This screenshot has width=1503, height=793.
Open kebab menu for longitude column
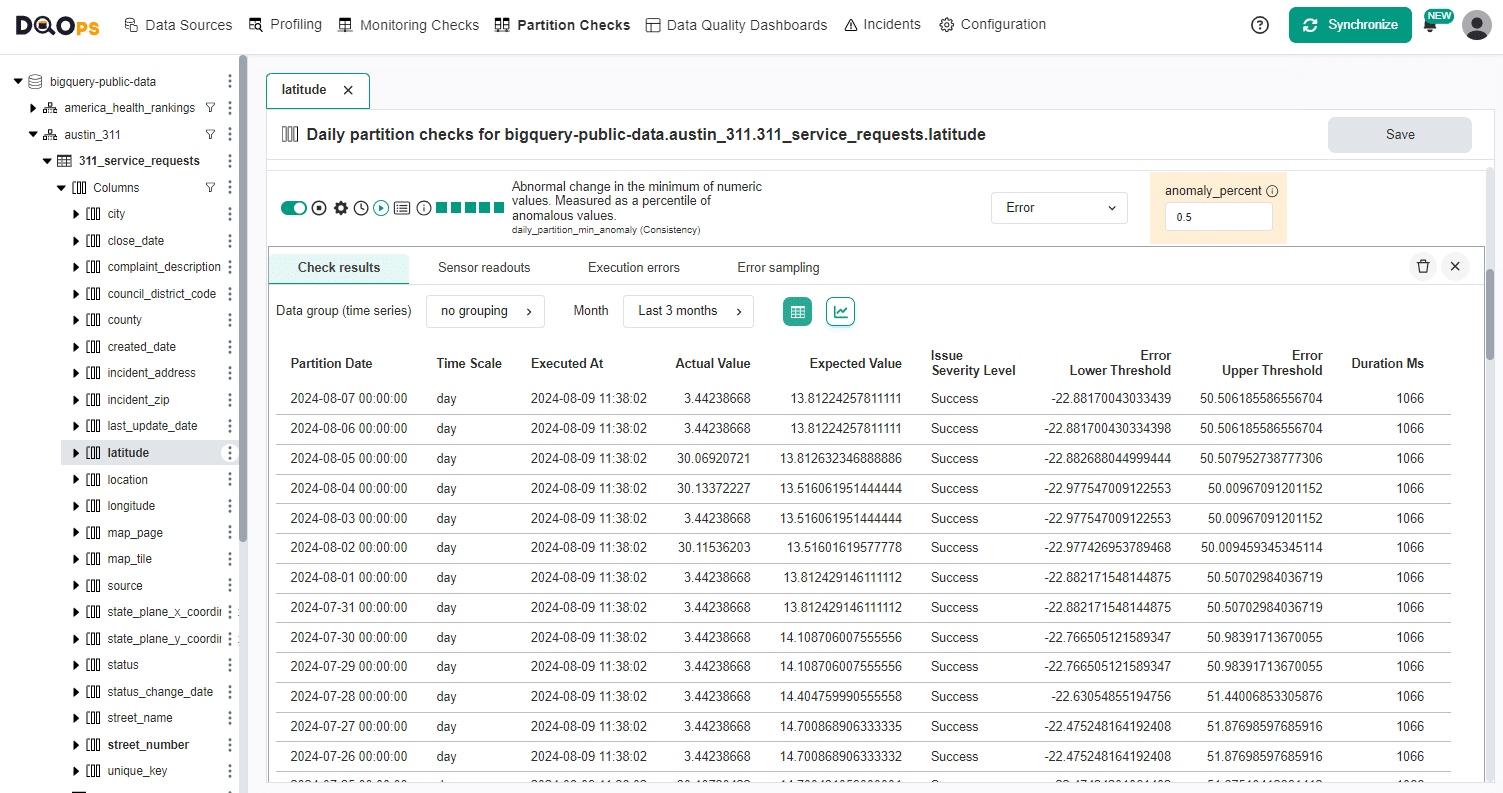(230, 506)
